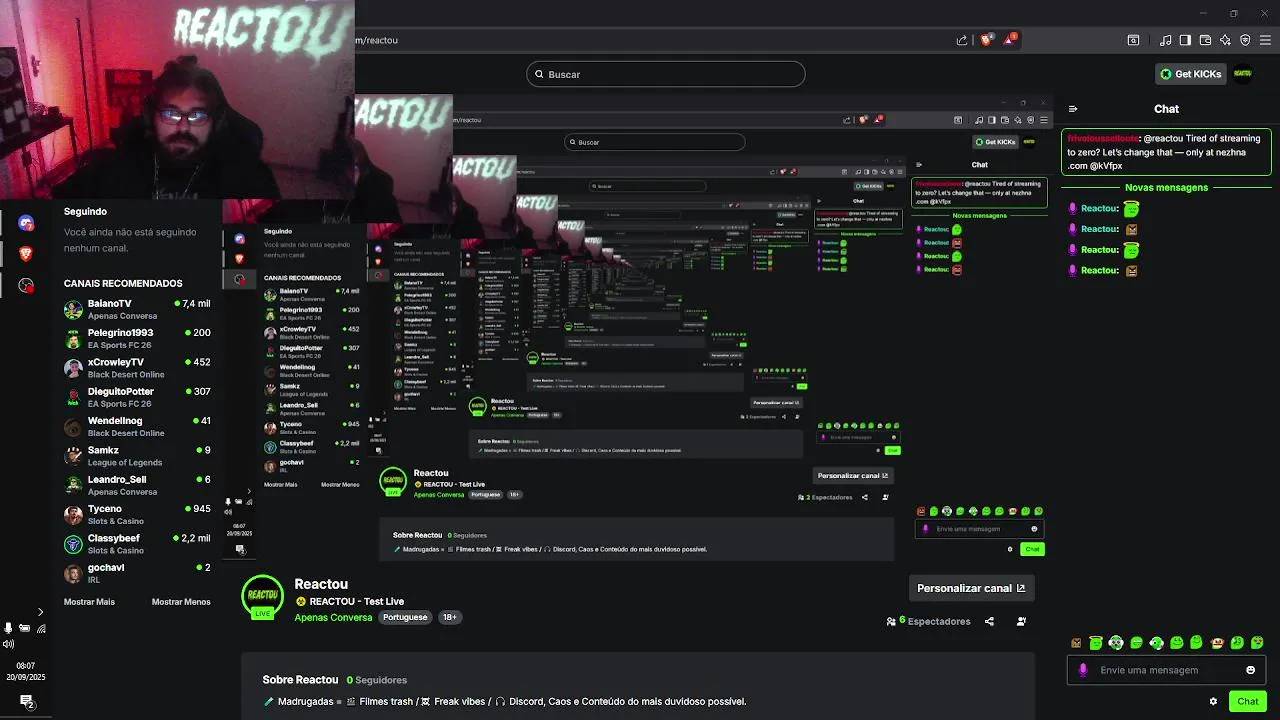Click the CANAIS RECOMENDADOS heading
The image size is (1280, 720).
[x=123, y=283]
